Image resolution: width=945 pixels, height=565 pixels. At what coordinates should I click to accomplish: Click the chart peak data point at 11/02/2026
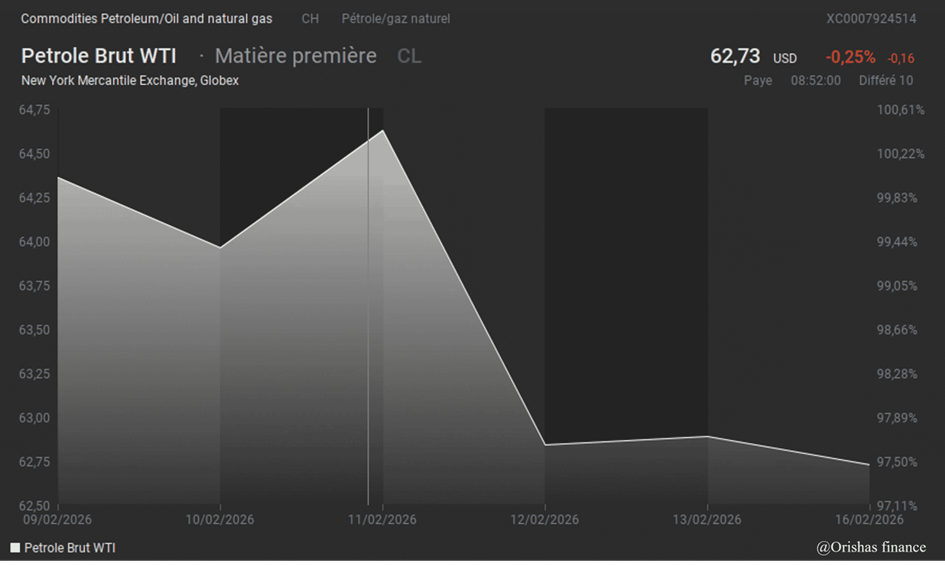pyautogui.click(x=383, y=130)
